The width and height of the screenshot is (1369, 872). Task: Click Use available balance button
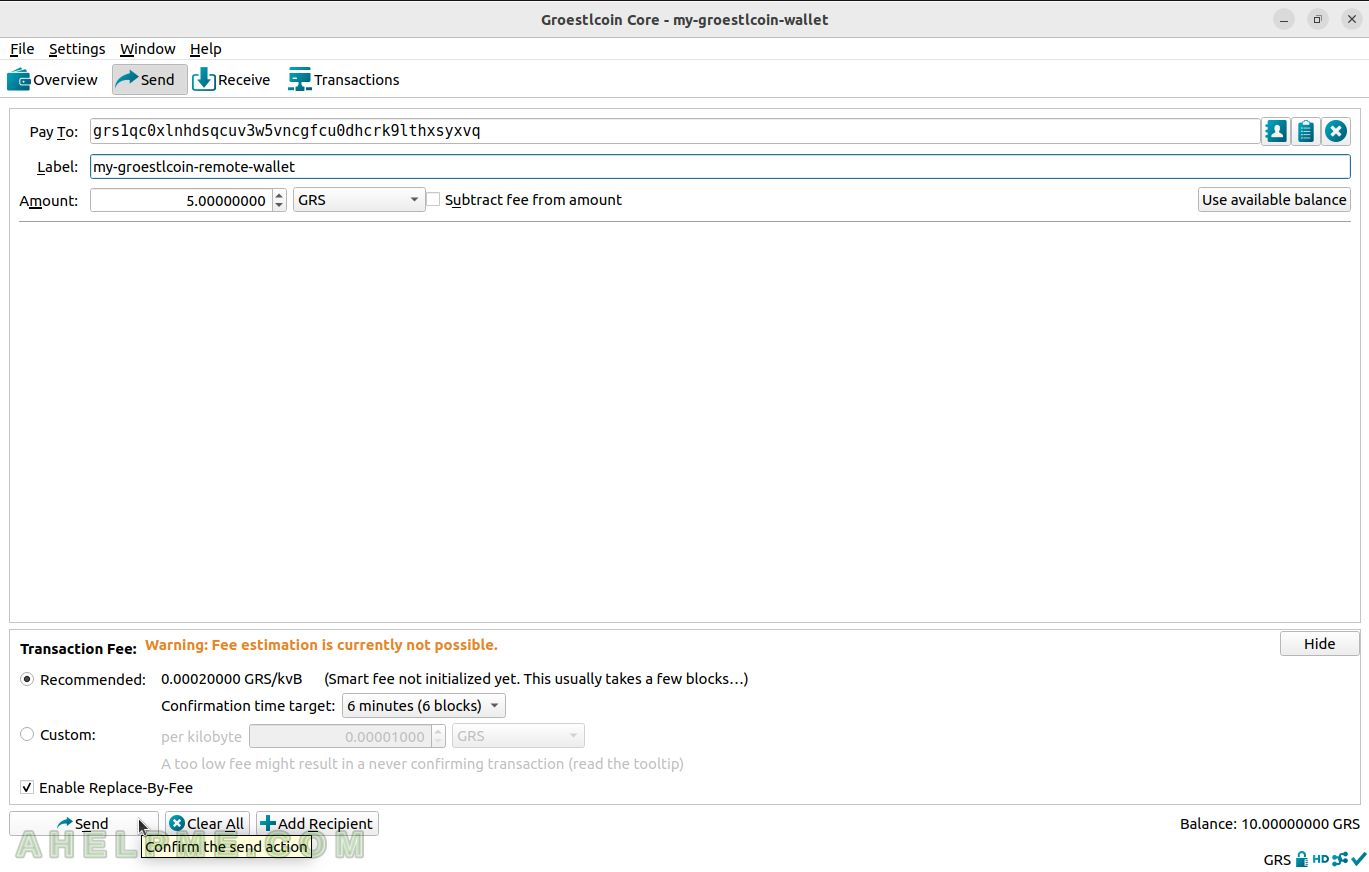click(x=1274, y=200)
